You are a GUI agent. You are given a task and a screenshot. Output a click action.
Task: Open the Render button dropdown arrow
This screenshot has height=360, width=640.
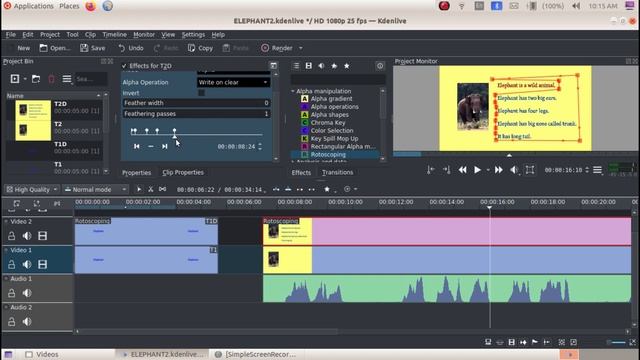(x=301, y=48)
